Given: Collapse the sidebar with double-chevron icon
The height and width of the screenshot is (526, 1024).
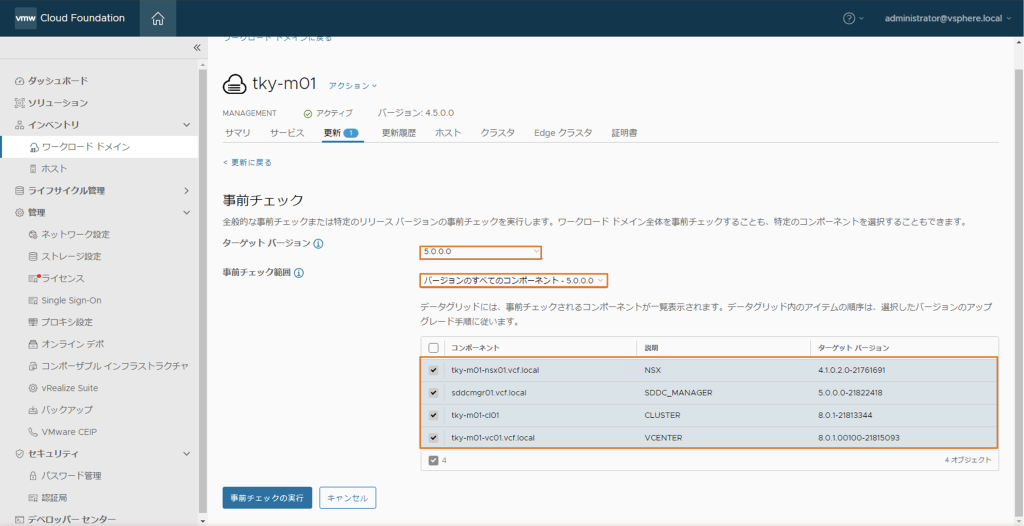Looking at the screenshot, I should 197,48.
